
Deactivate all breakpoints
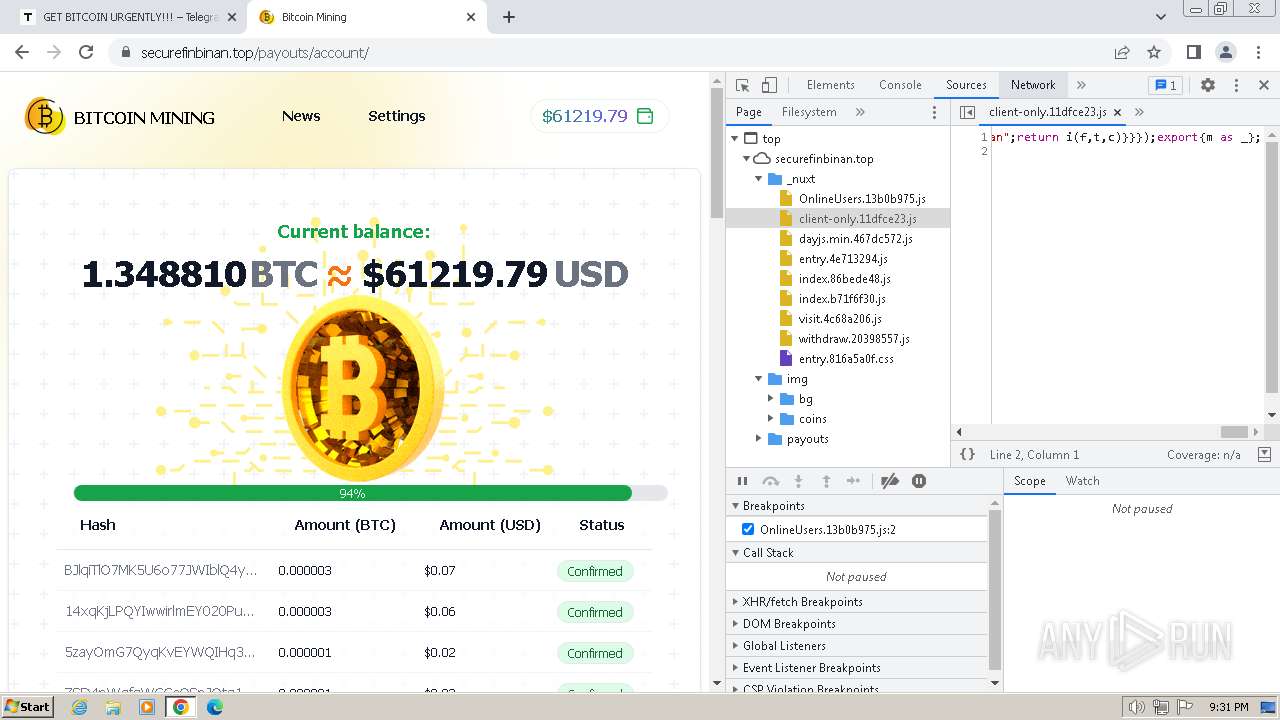tap(890, 481)
